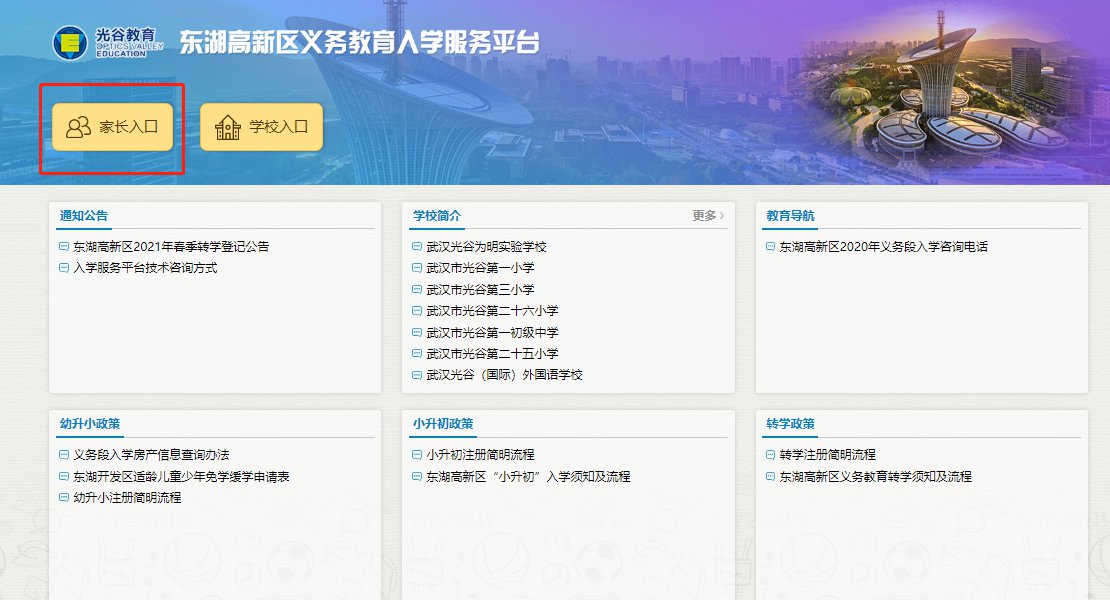
Task: Click bullet icon beside 义务教育转学须知及流程
Action: pos(770,476)
